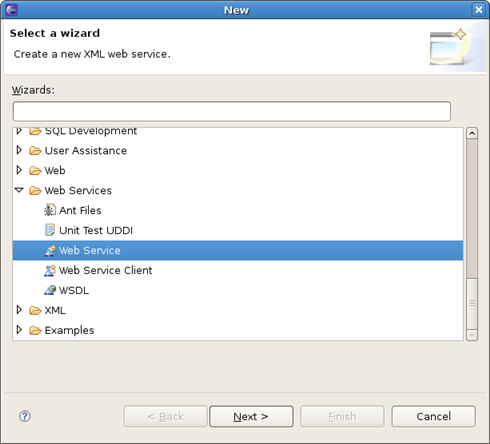Click the WSDL file icon

click(x=50, y=290)
